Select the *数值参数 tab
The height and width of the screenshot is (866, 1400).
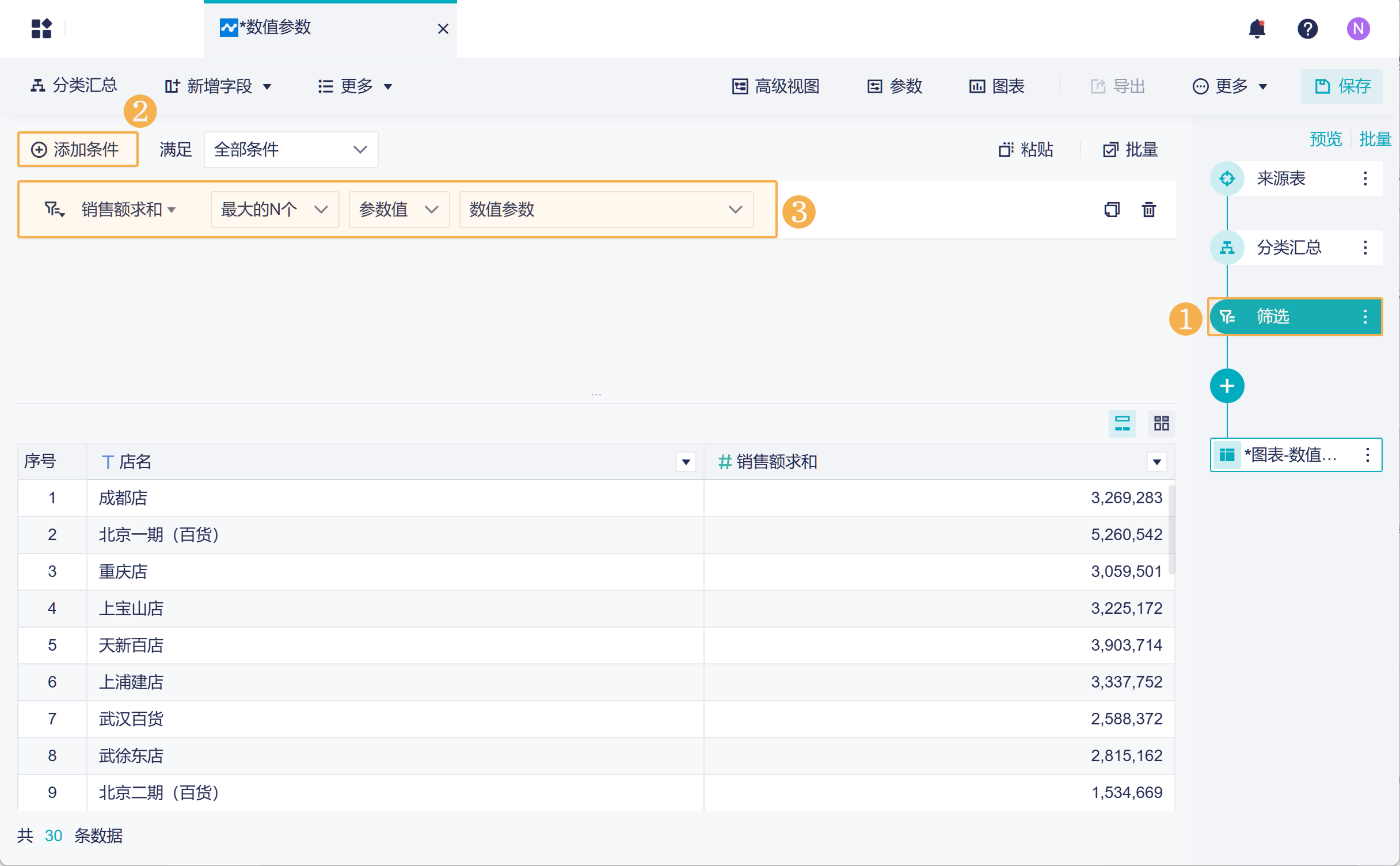coord(276,28)
